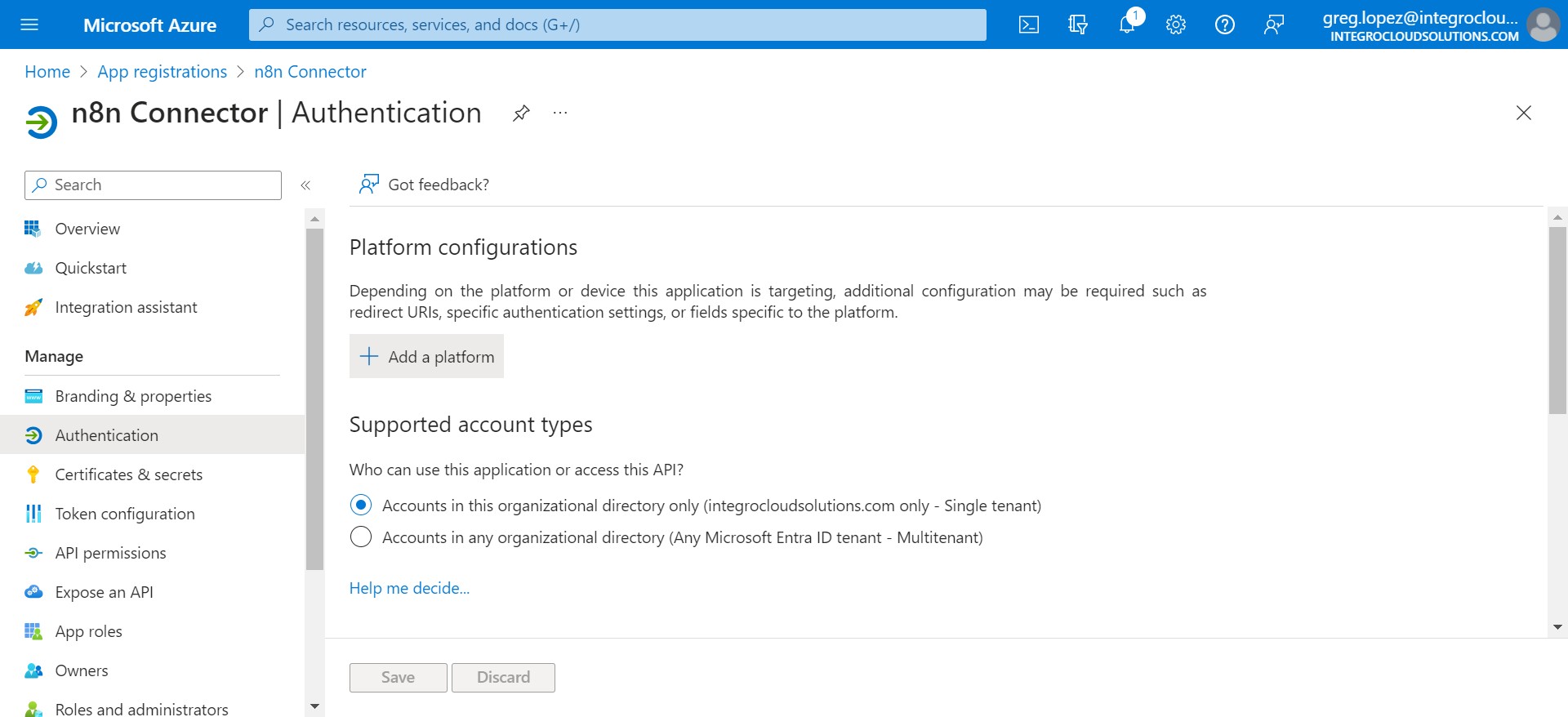Click the user account avatar
Image resolution: width=1568 pixels, height=717 pixels.
[x=1543, y=24]
